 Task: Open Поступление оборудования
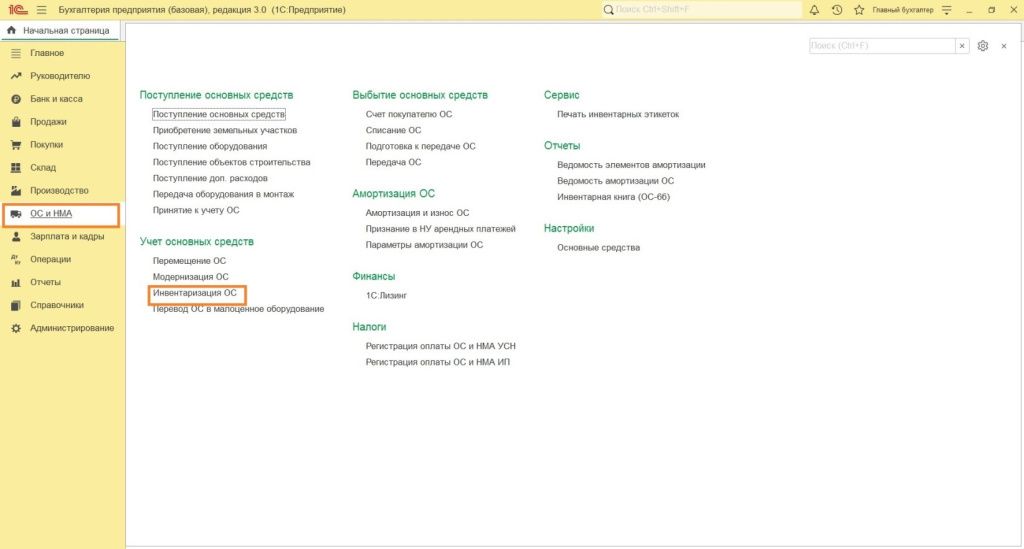point(210,146)
